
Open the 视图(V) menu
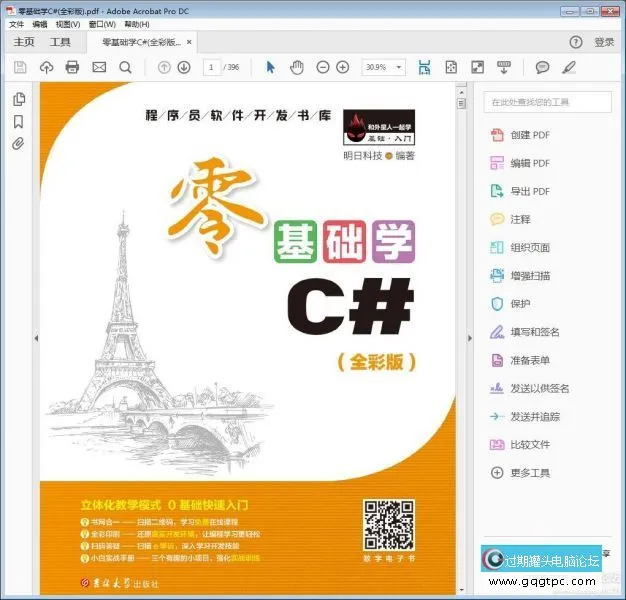point(68,24)
